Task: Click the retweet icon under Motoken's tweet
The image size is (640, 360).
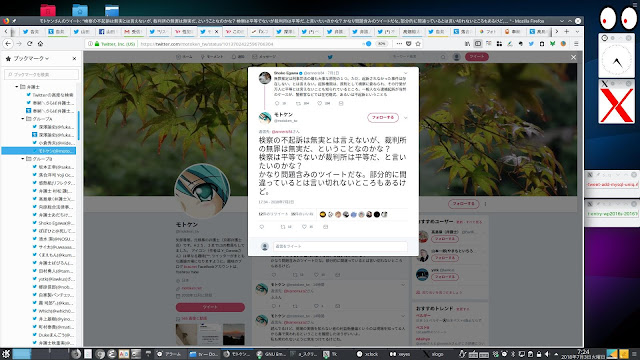Action: pos(283,227)
